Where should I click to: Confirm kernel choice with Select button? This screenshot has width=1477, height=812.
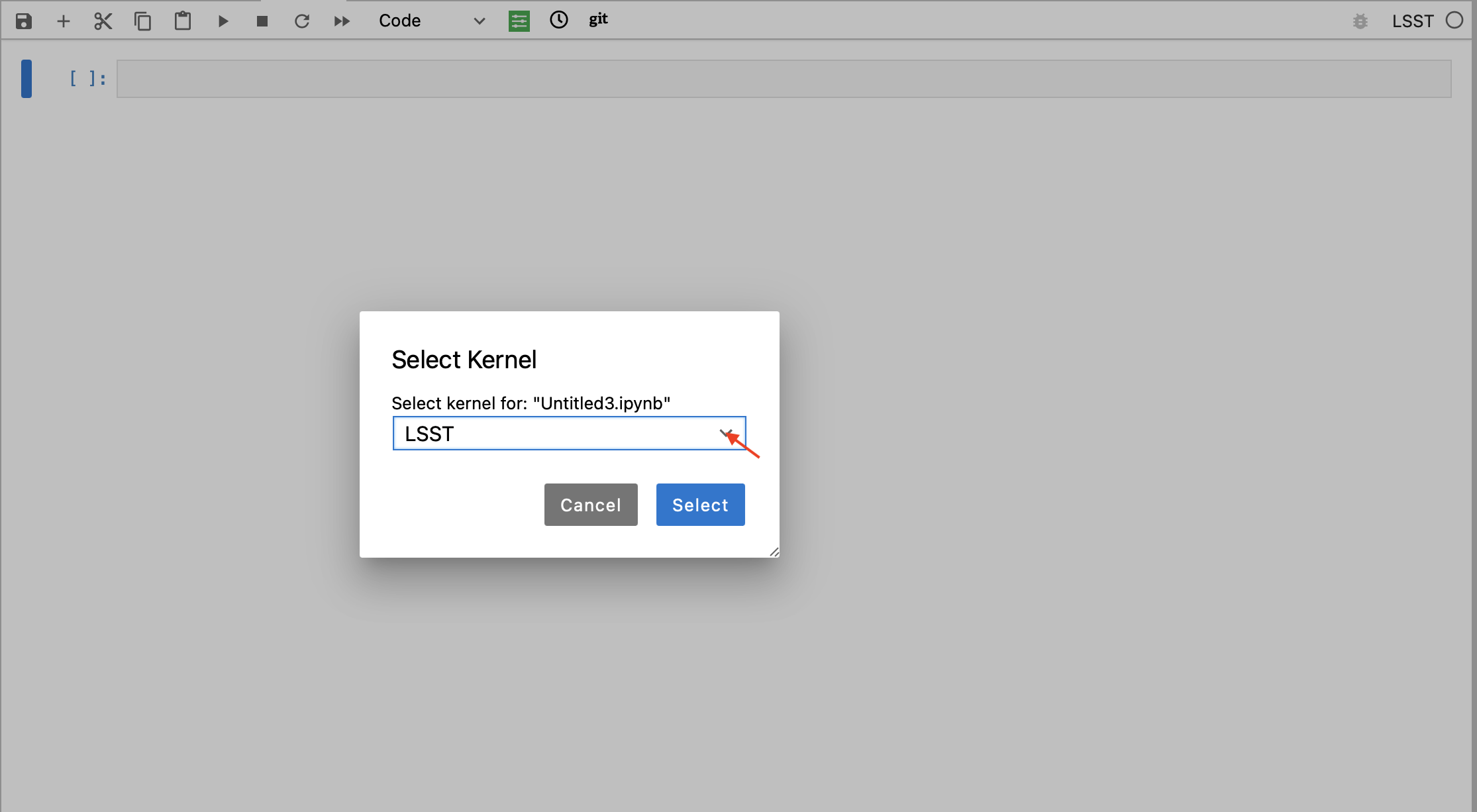[700, 504]
